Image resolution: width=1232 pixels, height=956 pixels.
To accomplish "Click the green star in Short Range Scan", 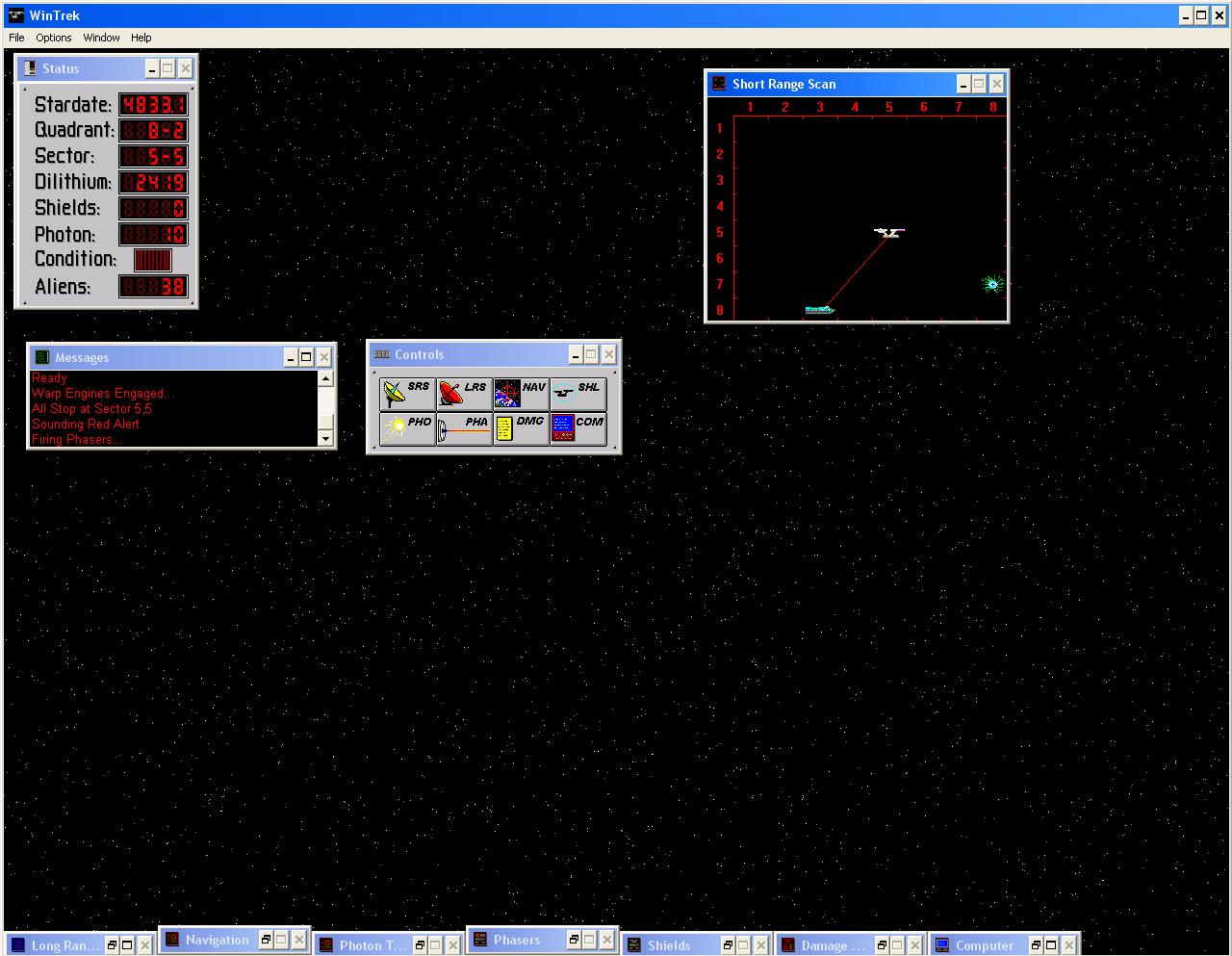I will (993, 284).
